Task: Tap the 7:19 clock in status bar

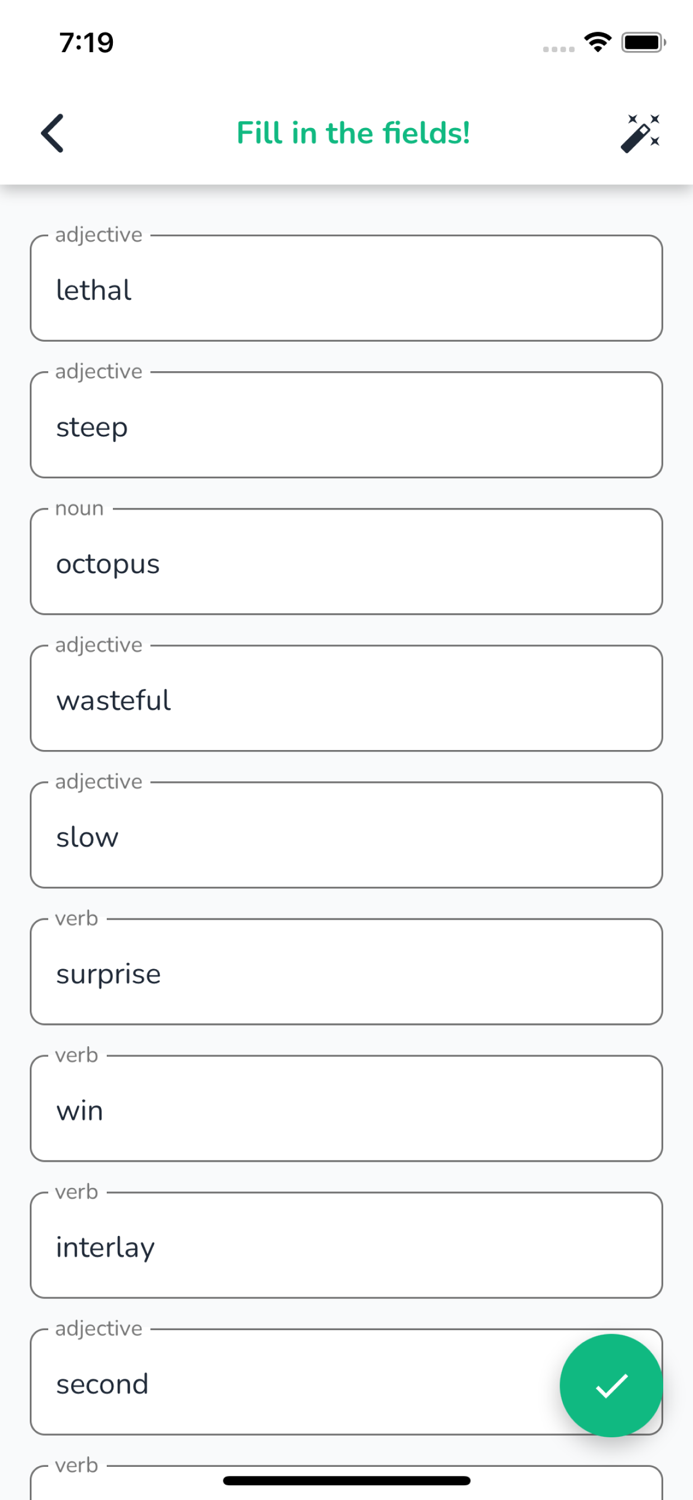Action: pos(86,42)
